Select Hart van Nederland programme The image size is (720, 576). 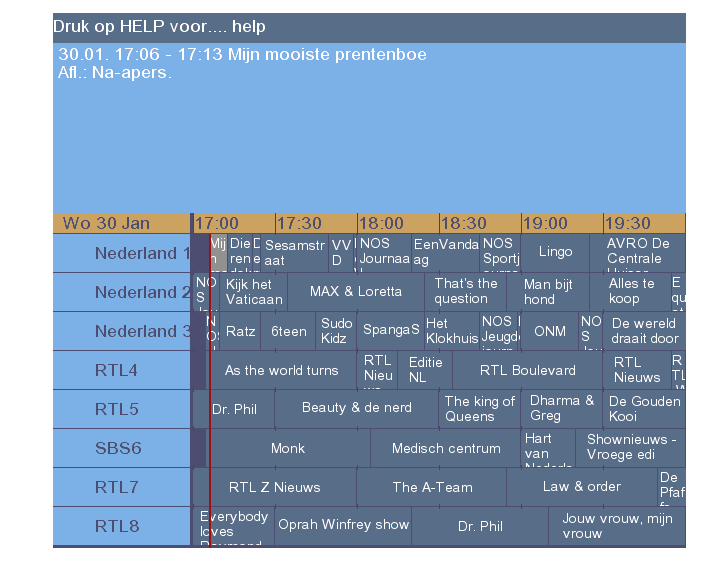548,448
